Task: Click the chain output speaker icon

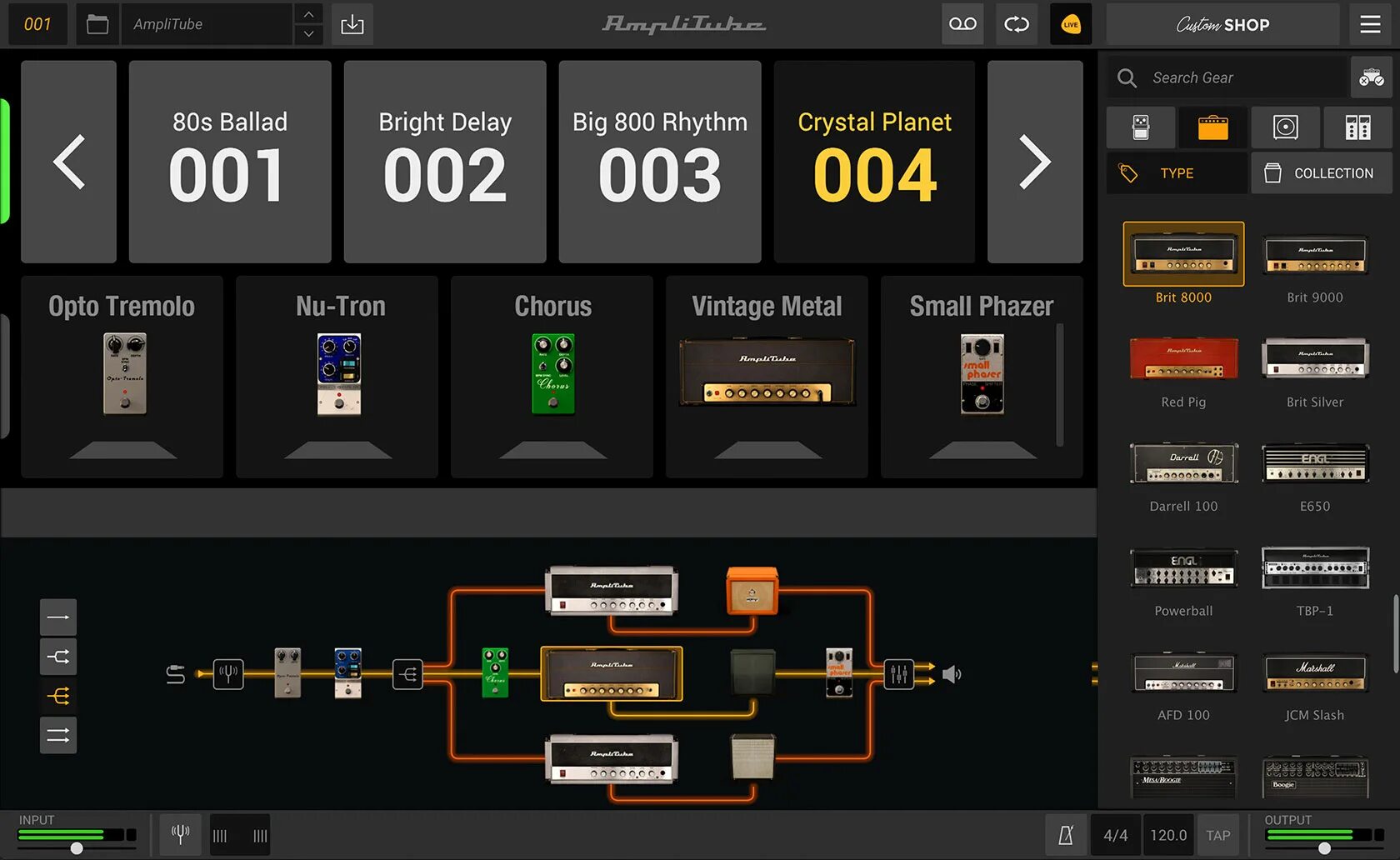Action: [x=952, y=673]
